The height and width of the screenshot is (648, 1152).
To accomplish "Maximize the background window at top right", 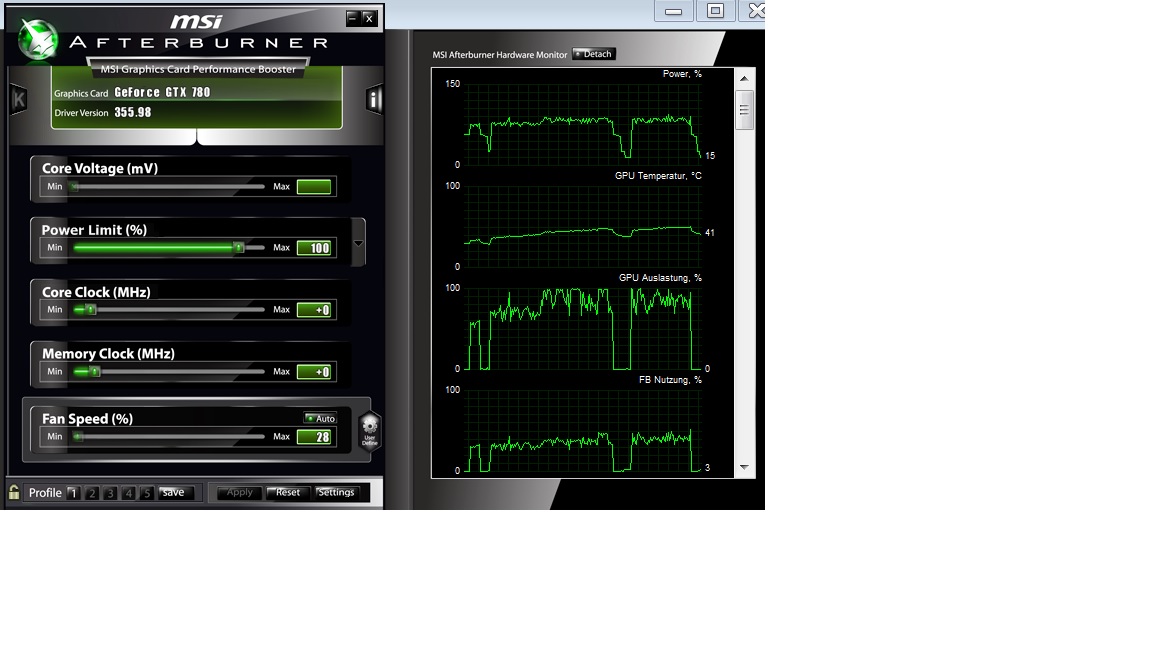I will point(716,10).
